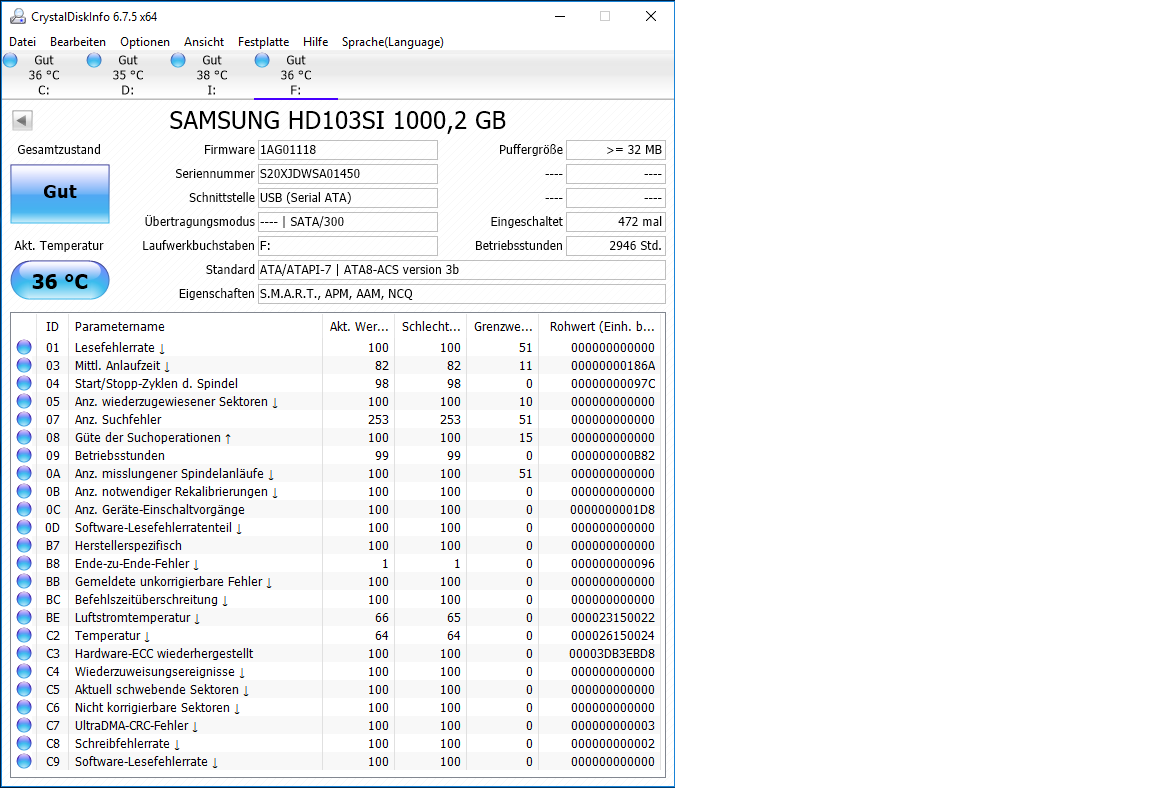
Task: Click the Akt. Wer... column header
Action: [359, 327]
